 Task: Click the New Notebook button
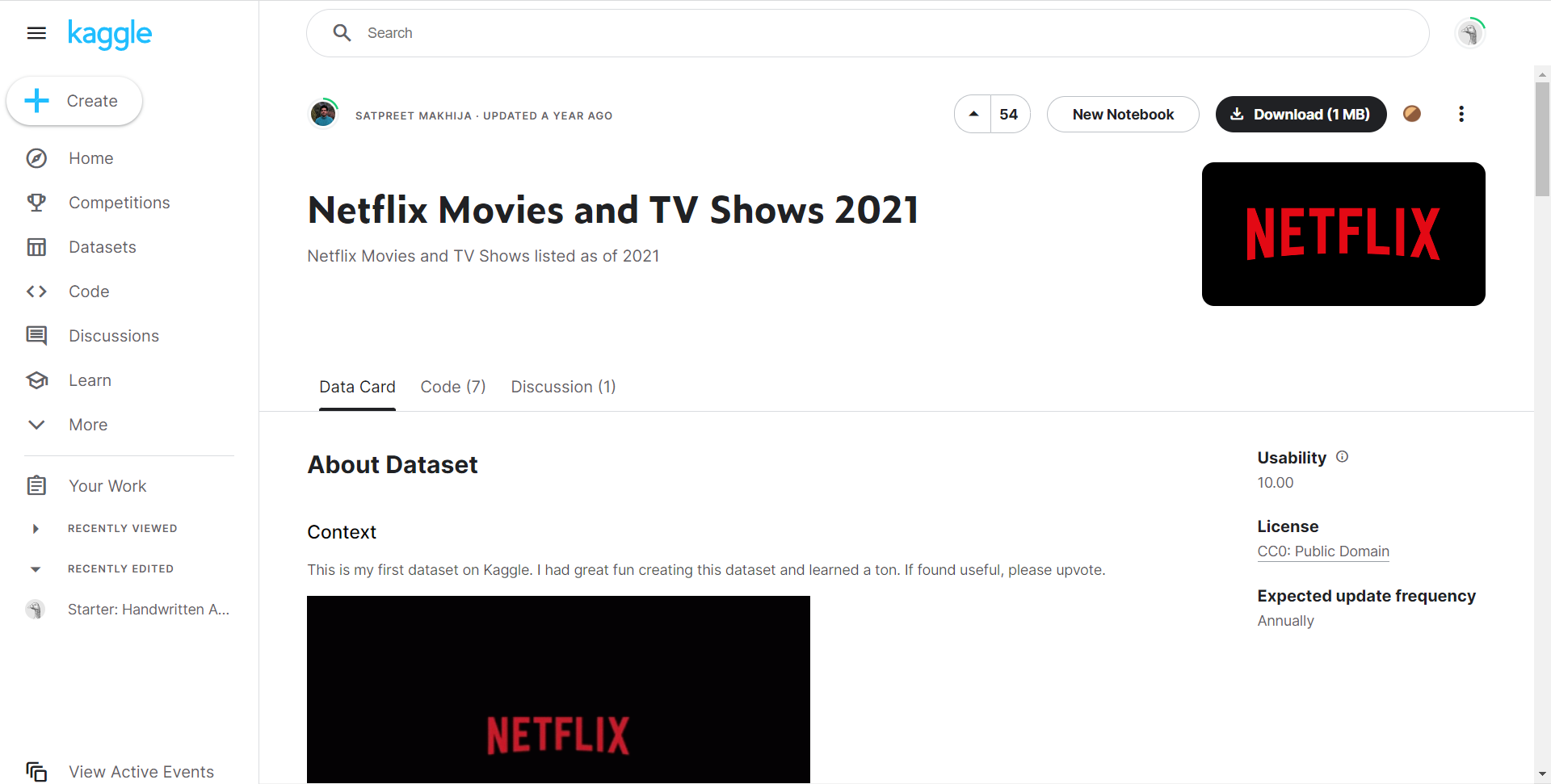(x=1123, y=114)
